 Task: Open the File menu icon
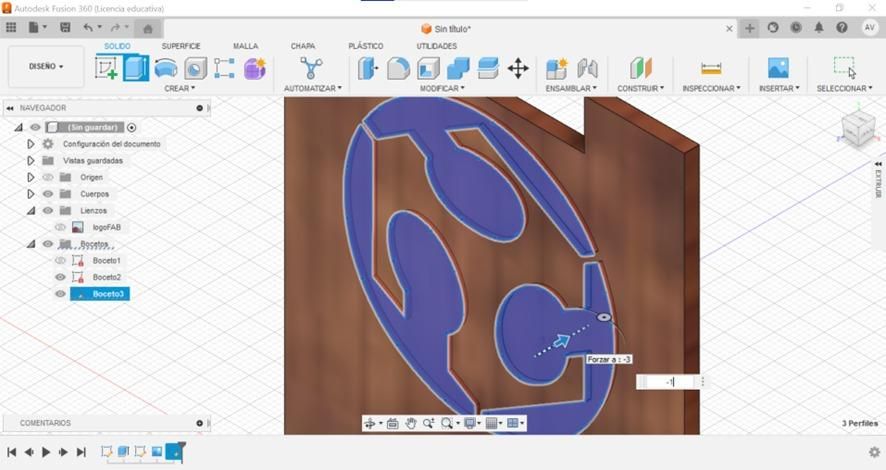[x=37, y=28]
